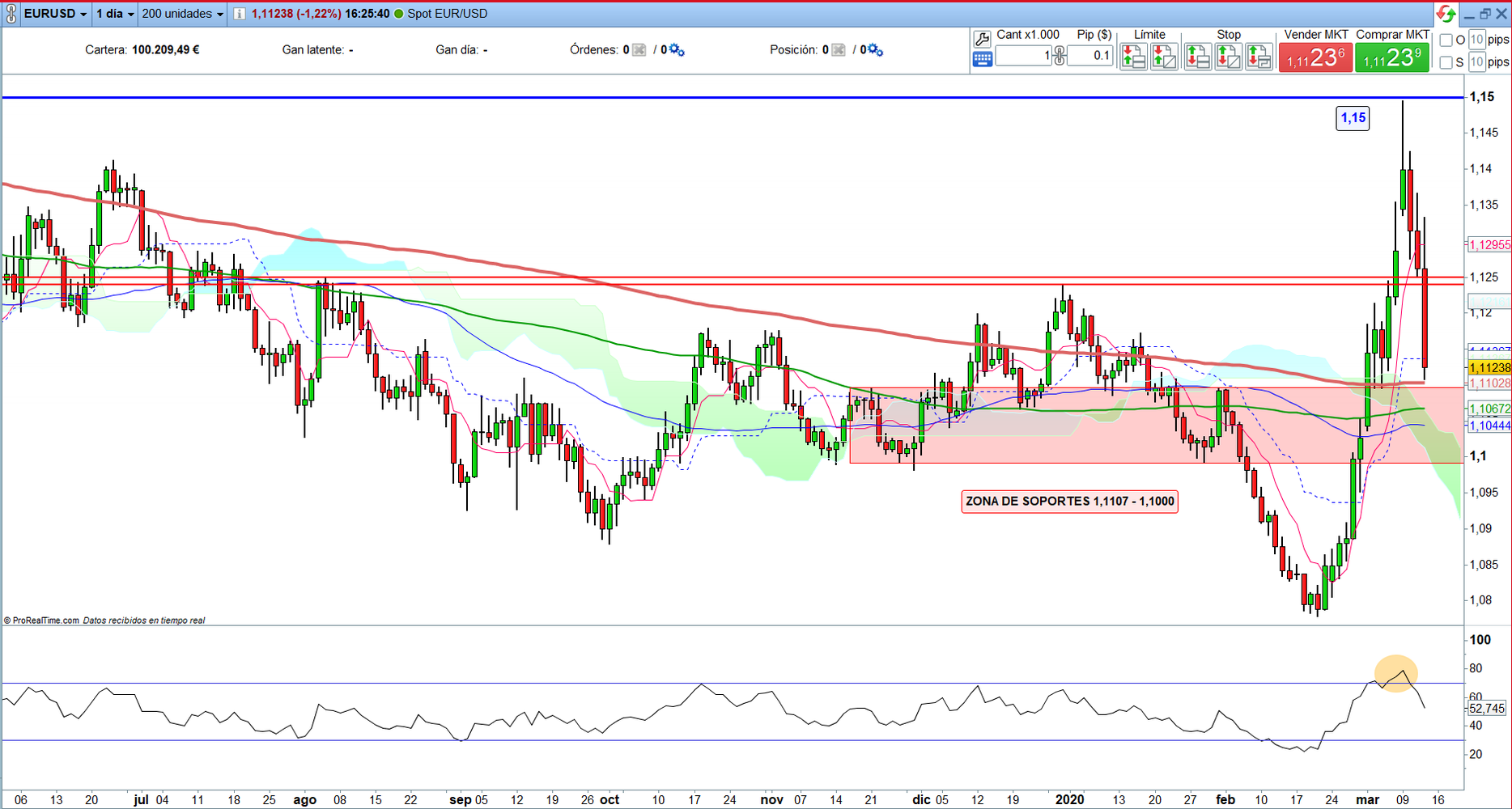Click the Cant x1.000 quantity field

(x=1024, y=55)
